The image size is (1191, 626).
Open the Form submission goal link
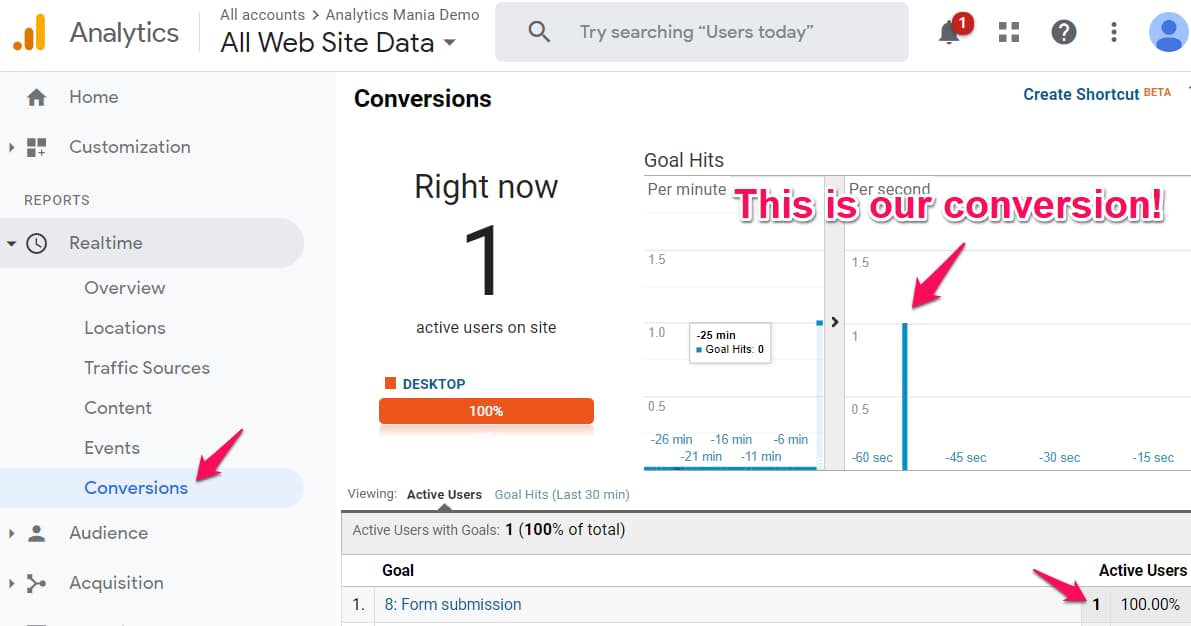453,604
